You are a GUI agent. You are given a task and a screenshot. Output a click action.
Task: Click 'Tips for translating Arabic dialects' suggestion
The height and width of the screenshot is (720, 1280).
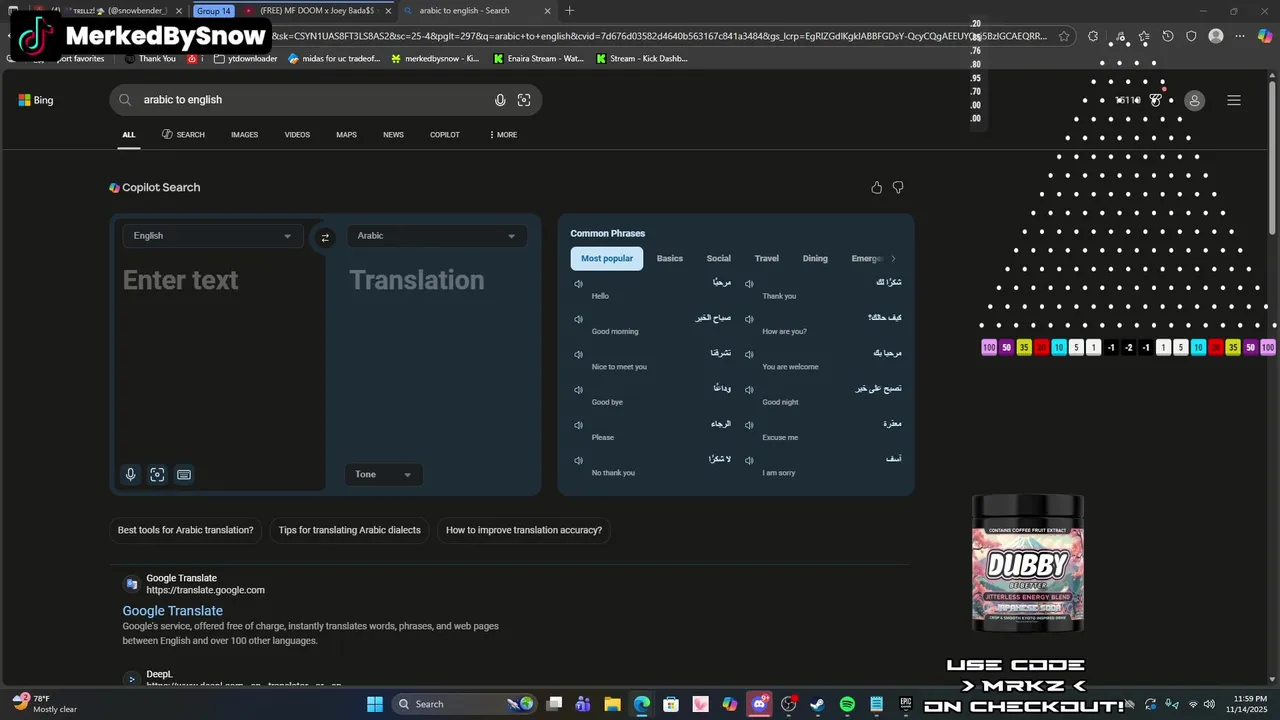pyautogui.click(x=349, y=530)
